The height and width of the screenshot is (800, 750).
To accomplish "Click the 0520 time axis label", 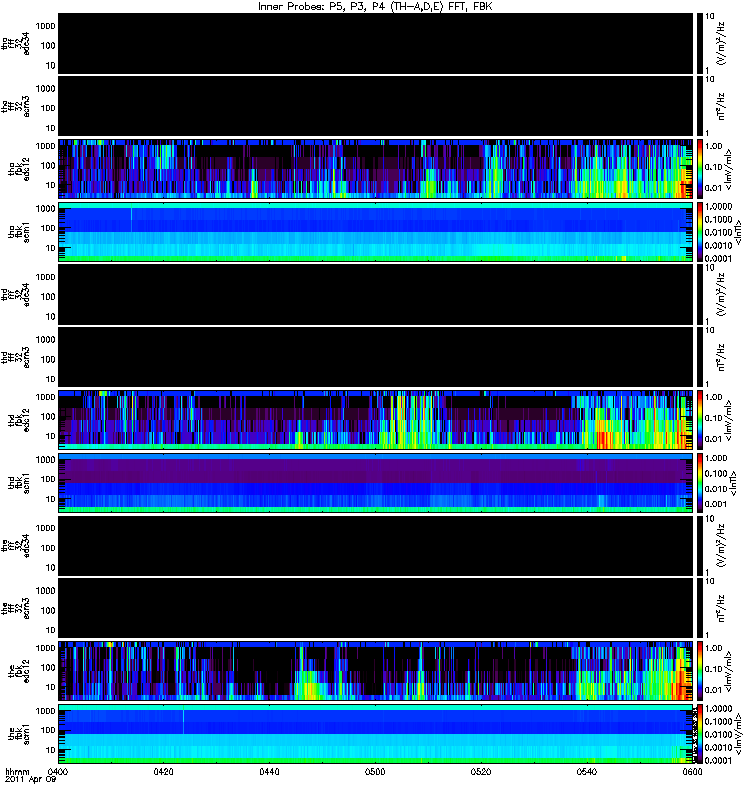I will coord(481,771).
